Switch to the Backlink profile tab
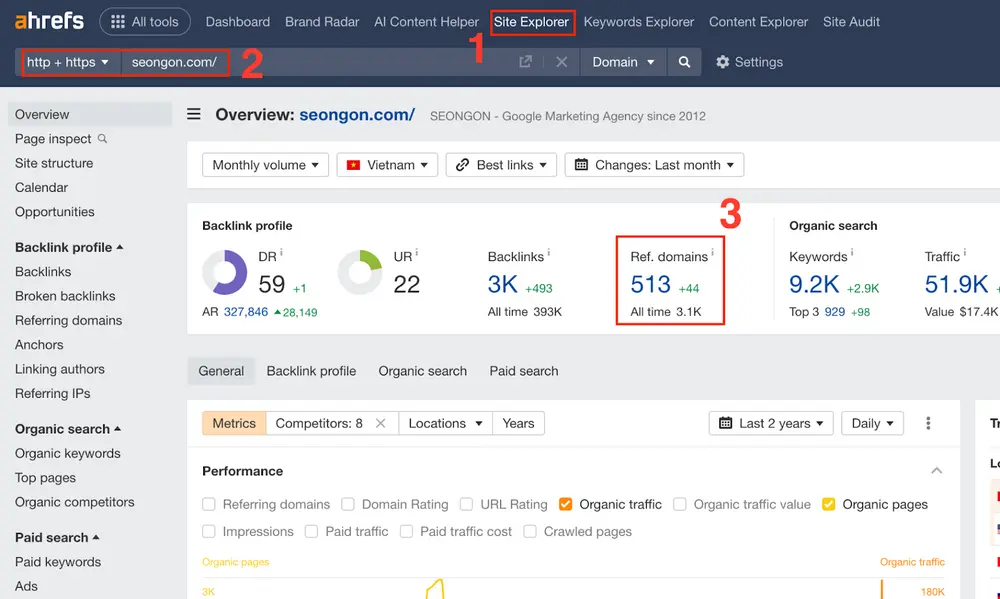1000x599 pixels. click(x=311, y=371)
